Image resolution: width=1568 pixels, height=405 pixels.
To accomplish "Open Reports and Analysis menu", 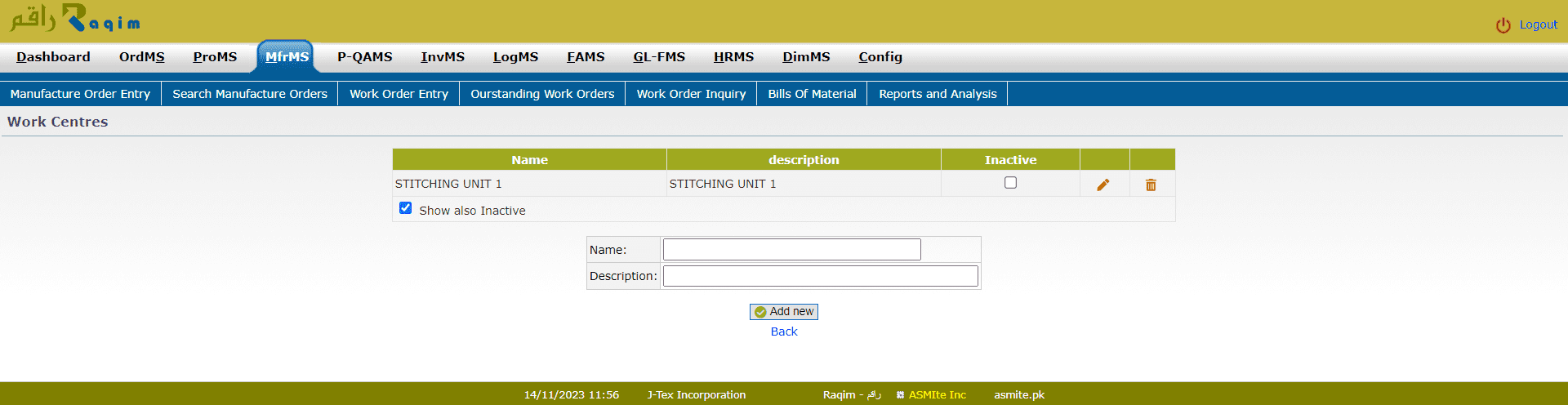I will pos(938,94).
